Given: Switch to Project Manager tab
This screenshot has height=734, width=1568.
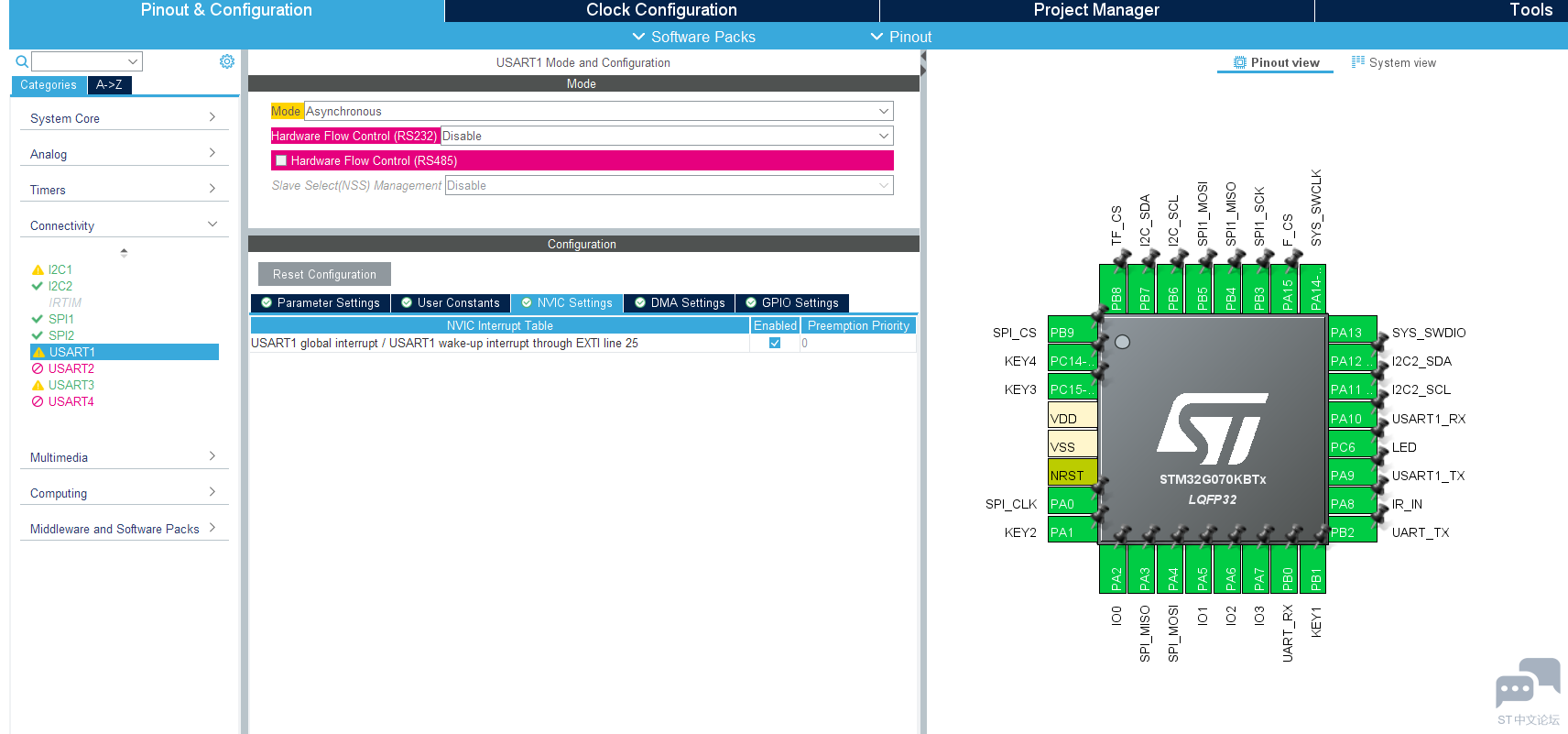Looking at the screenshot, I should tap(1096, 10).
